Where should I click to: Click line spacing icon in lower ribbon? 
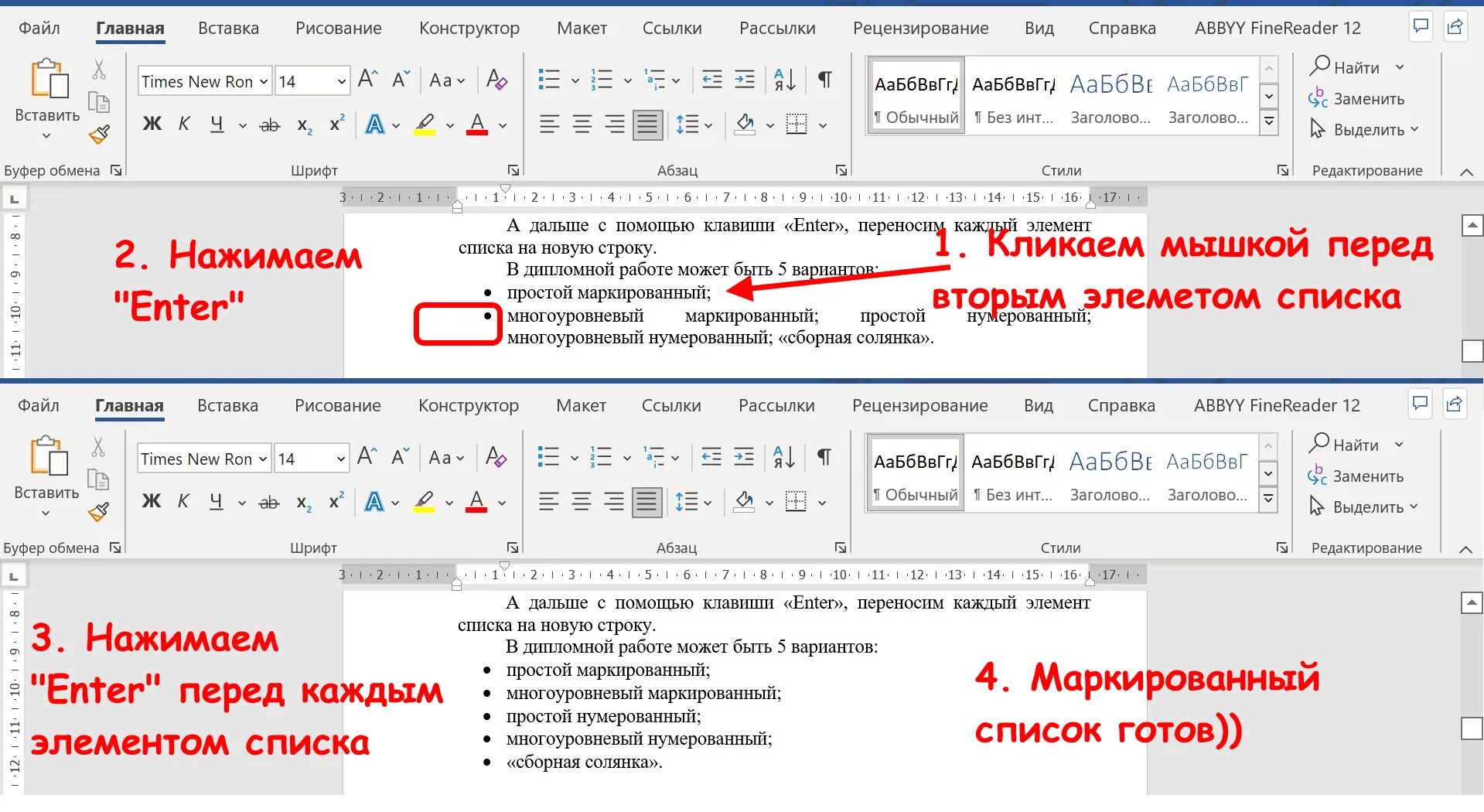point(686,502)
